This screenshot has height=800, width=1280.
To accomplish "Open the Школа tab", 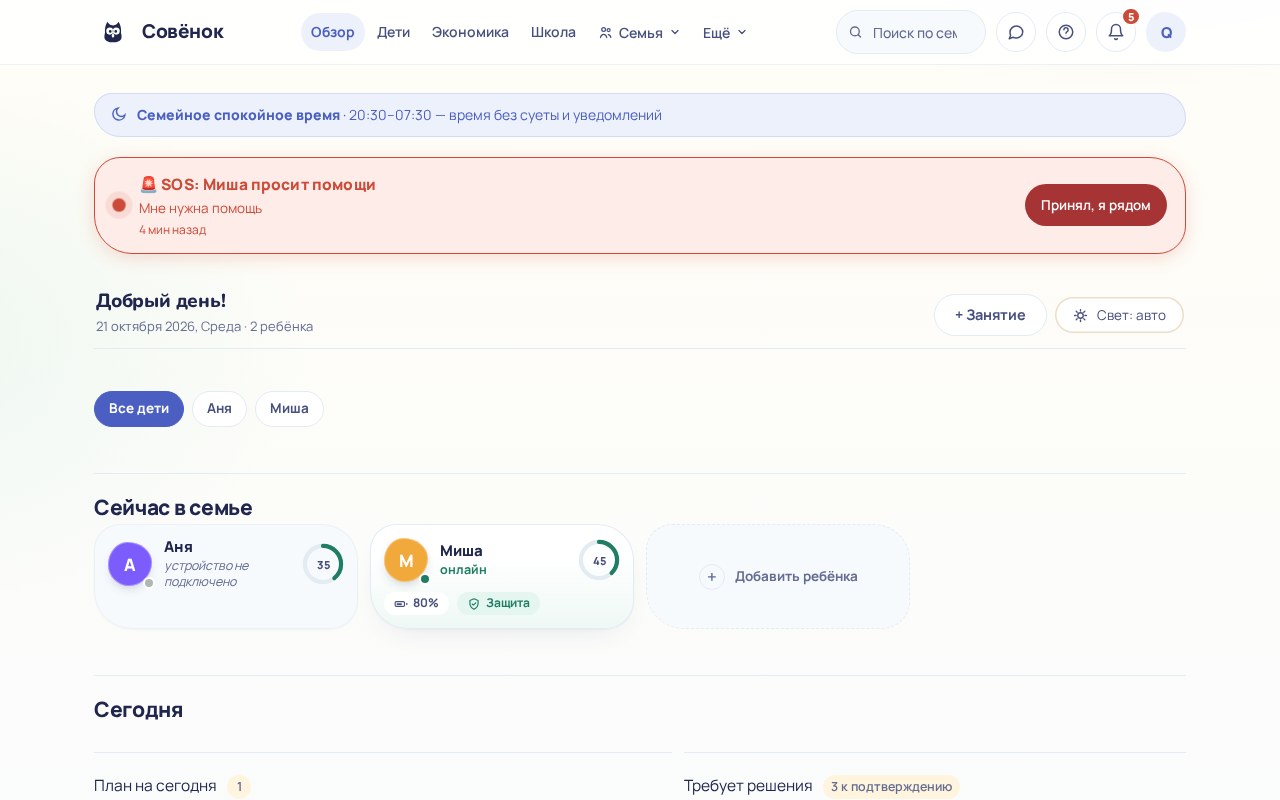I will point(553,32).
